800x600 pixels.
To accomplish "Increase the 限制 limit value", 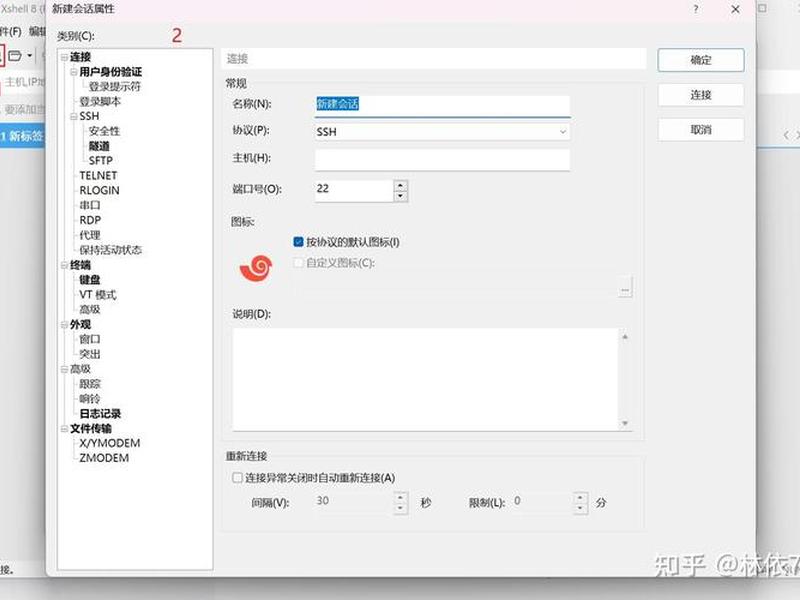I will 580,497.
